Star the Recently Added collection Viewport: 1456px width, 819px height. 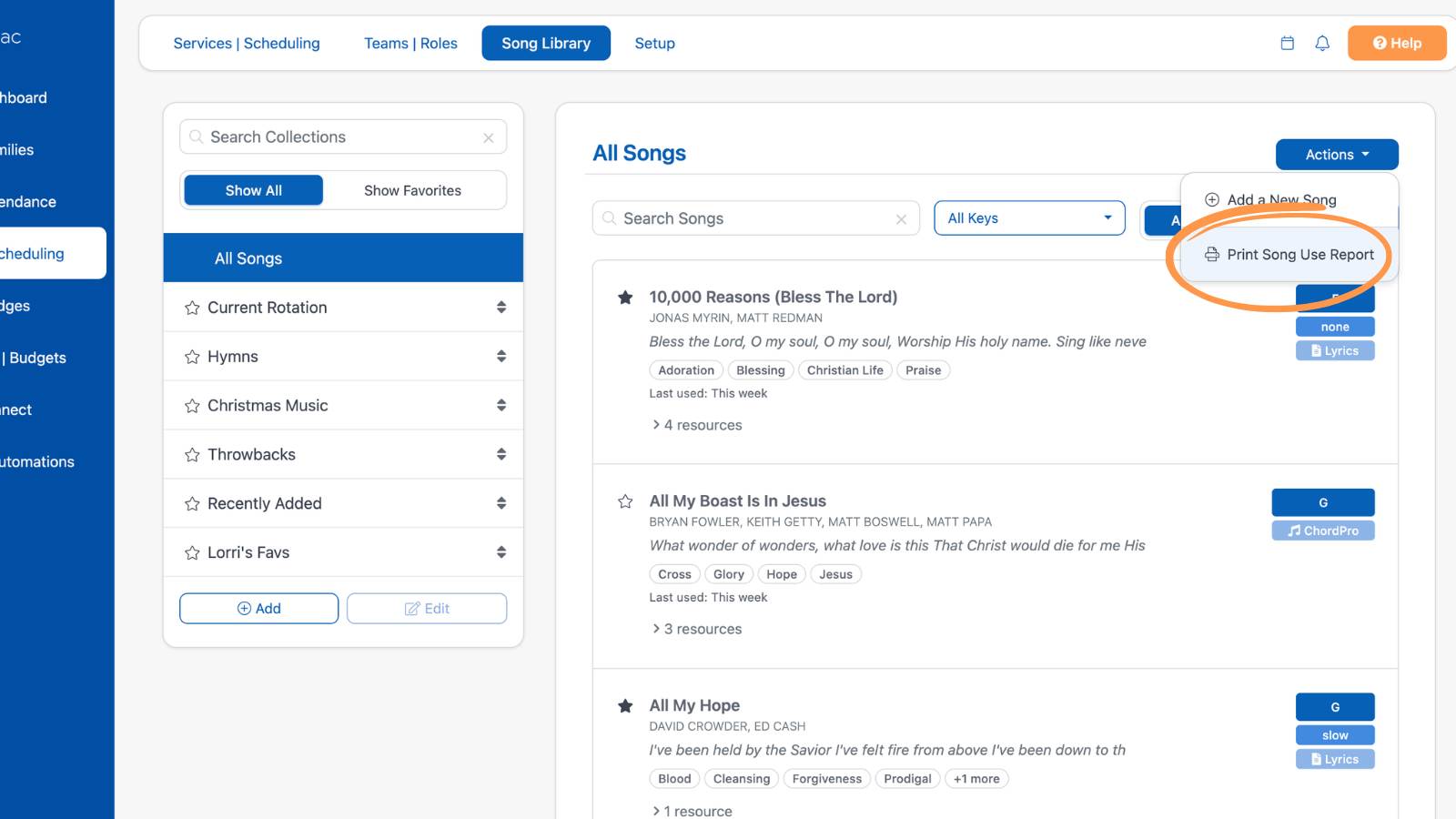192,504
